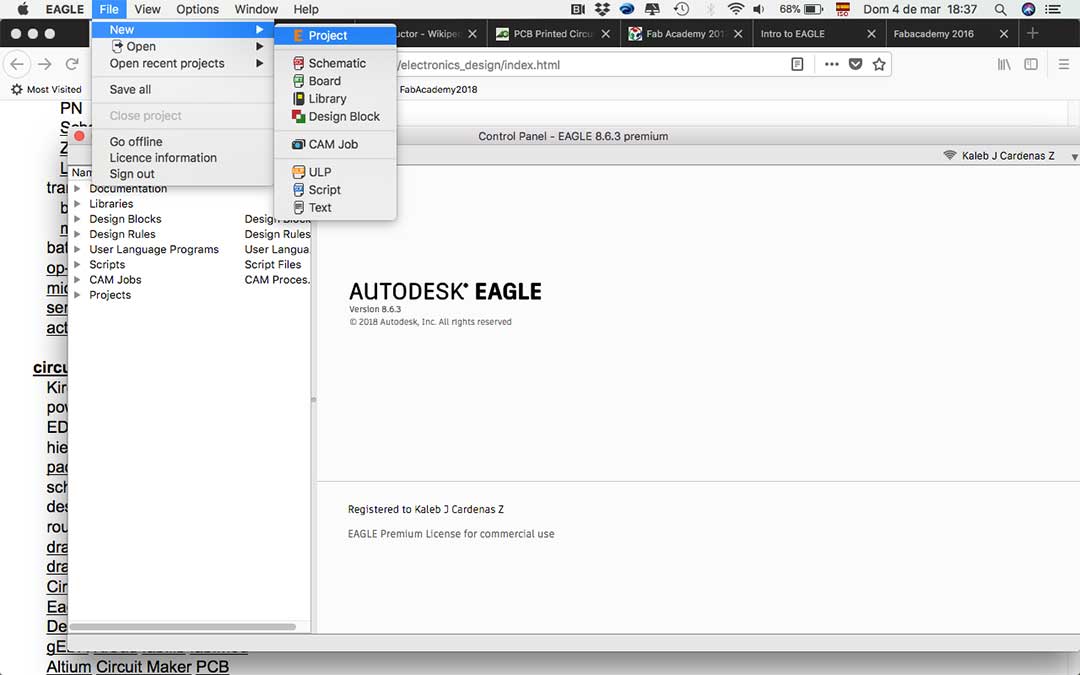Choose Project from the New submenu

point(335,35)
